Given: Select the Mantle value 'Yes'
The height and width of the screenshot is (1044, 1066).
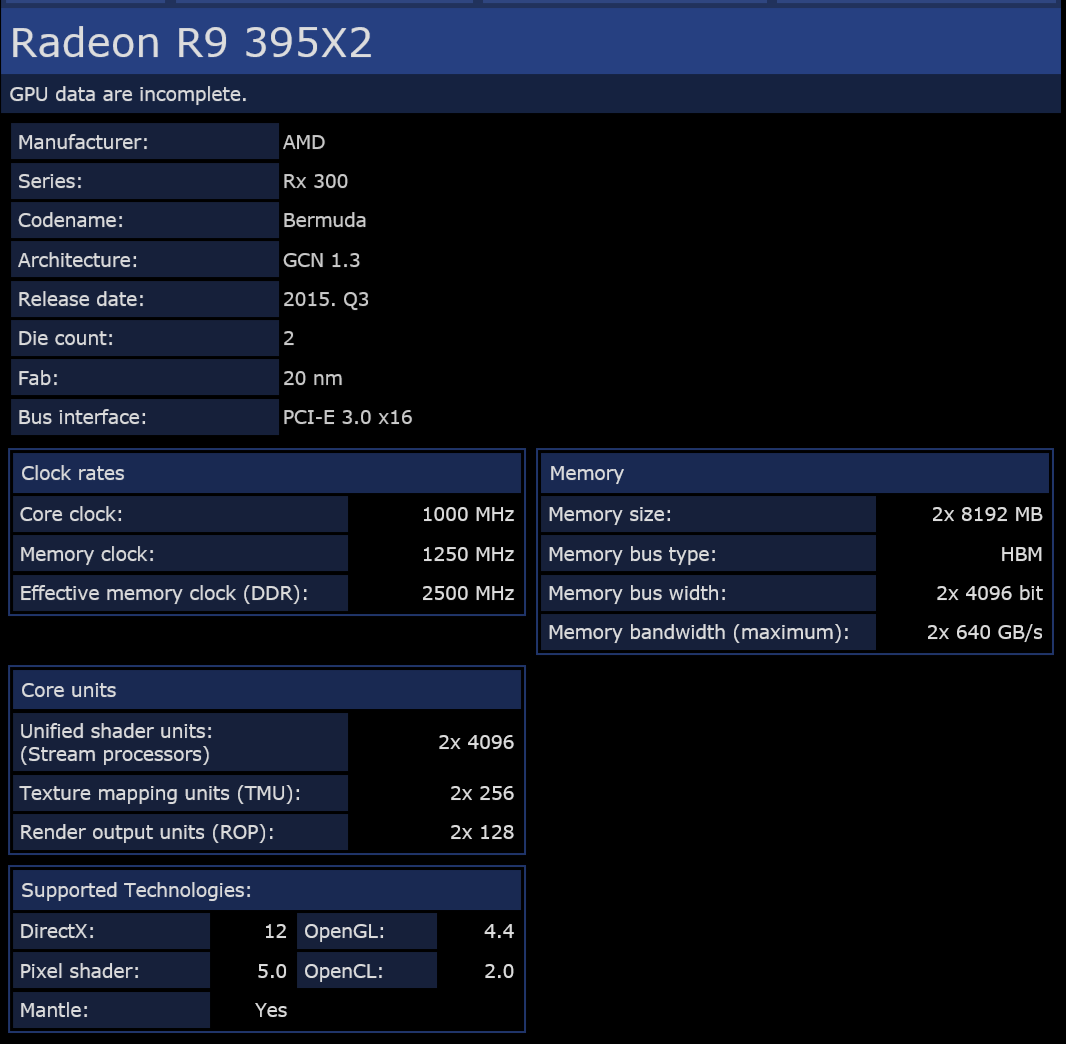Looking at the screenshot, I should pyautogui.click(x=271, y=1010).
